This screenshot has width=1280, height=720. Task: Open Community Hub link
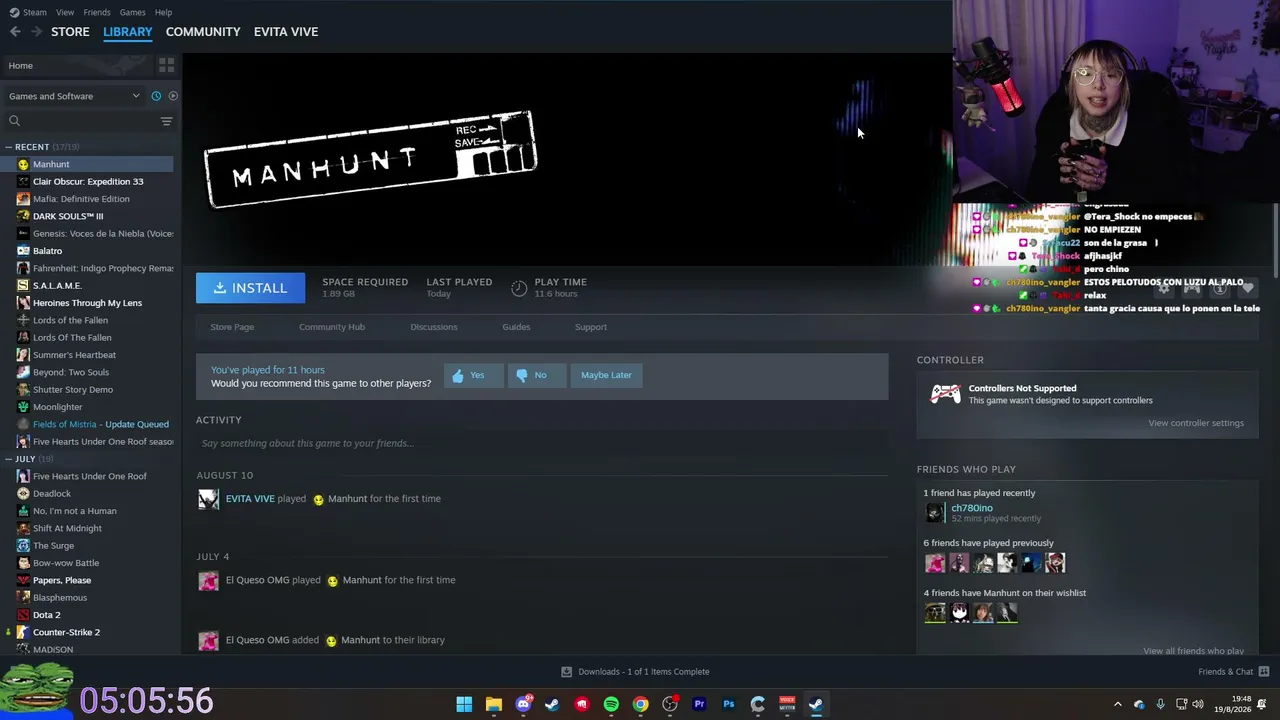332,327
